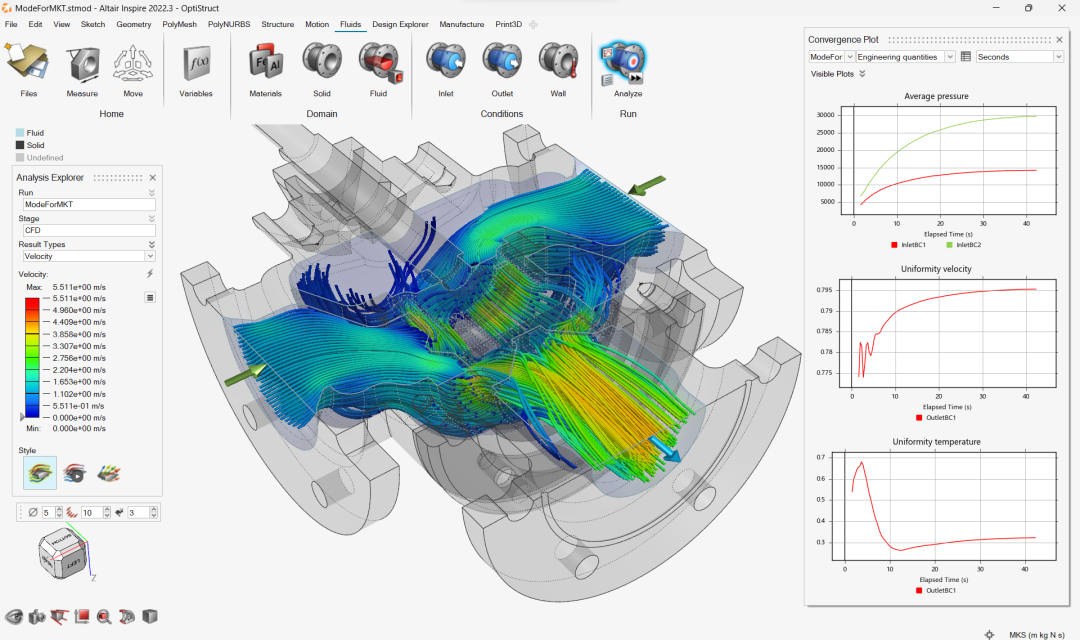Toggle OutletBC1 series under Uniformity velocity
The image size is (1080, 640).
(x=936, y=417)
